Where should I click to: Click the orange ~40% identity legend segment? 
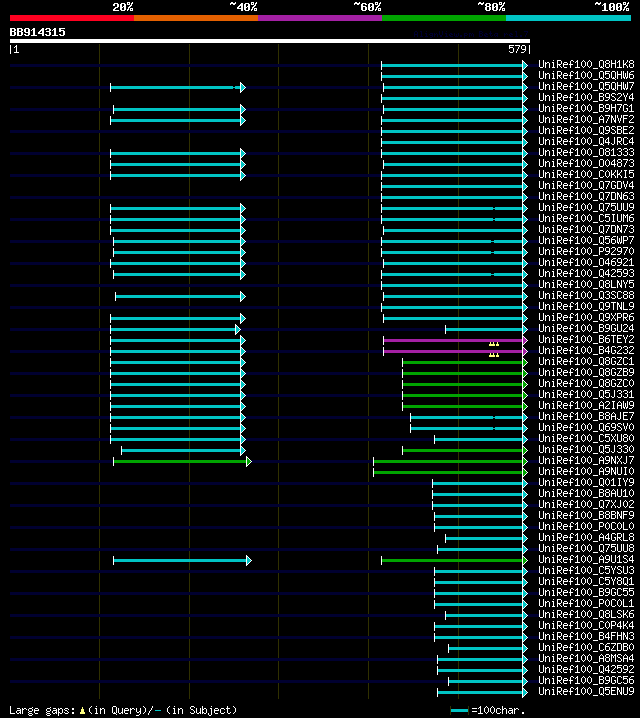click(x=196, y=18)
